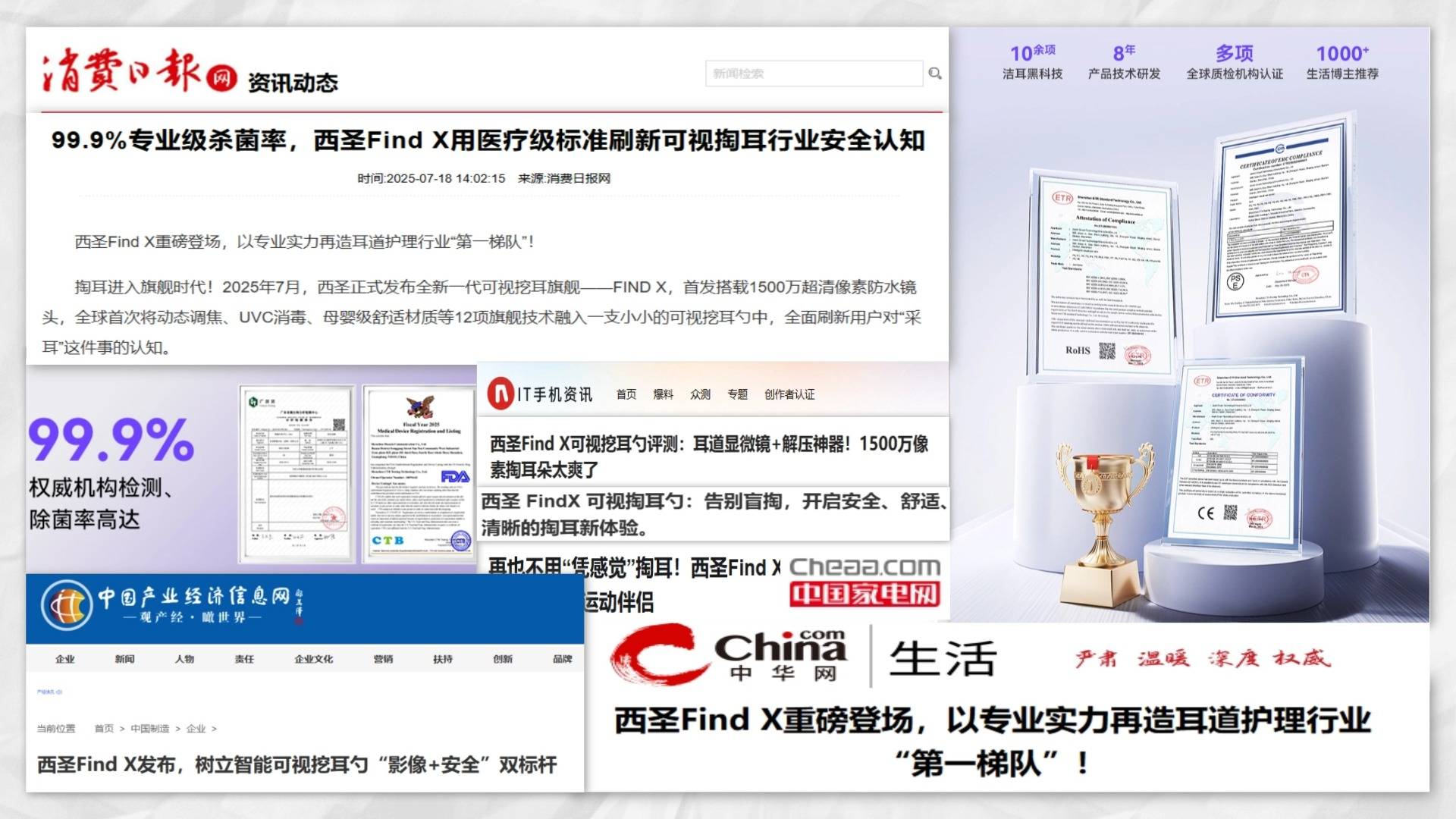1456x819 pixels.
Task: Select the 创作者认证 menu item
Action: pyautogui.click(x=789, y=394)
